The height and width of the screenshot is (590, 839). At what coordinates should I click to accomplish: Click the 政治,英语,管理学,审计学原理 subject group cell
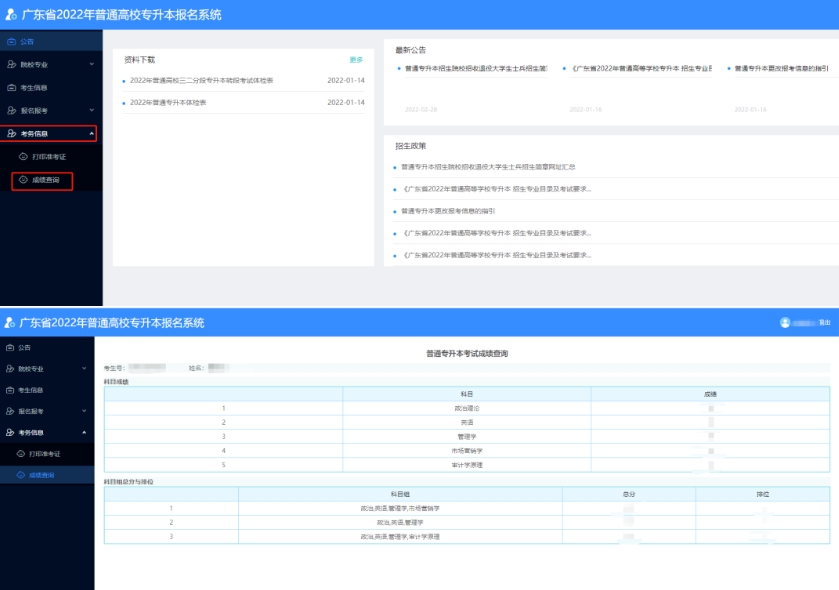tap(400, 537)
